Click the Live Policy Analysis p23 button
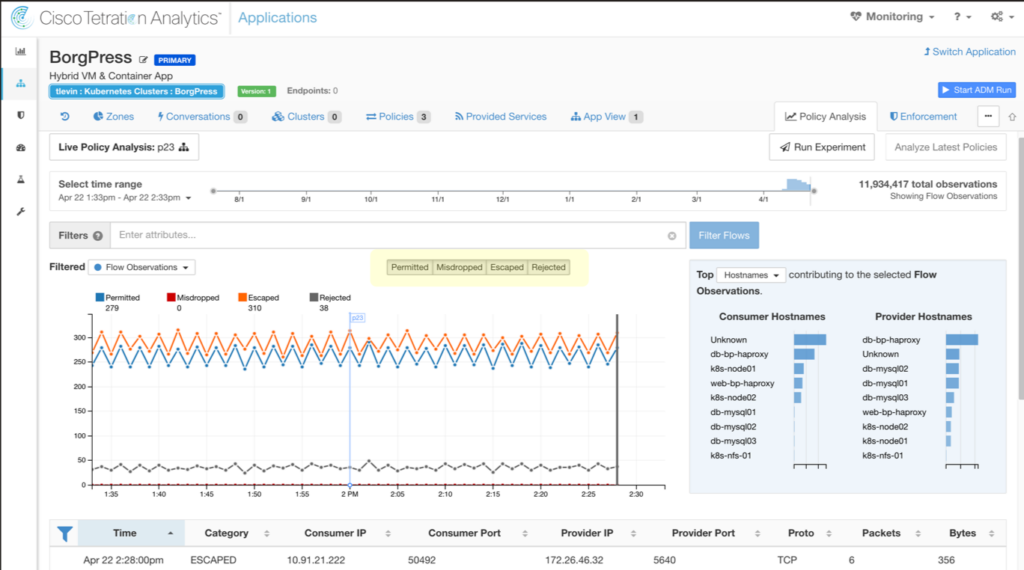Image resolution: width=1024 pixels, height=570 pixels. point(123,147)
